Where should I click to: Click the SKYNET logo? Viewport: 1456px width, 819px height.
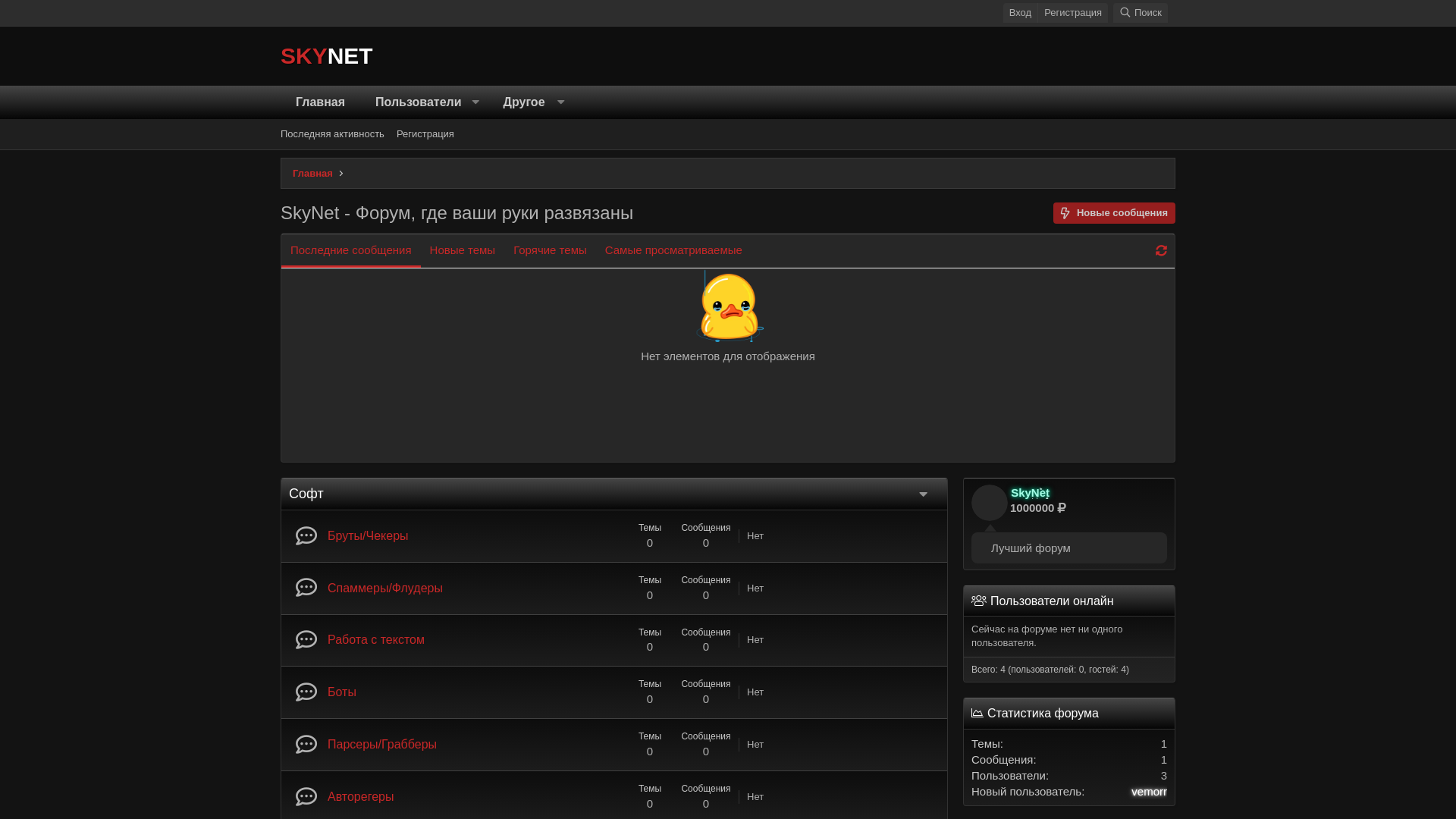(327, 56)
